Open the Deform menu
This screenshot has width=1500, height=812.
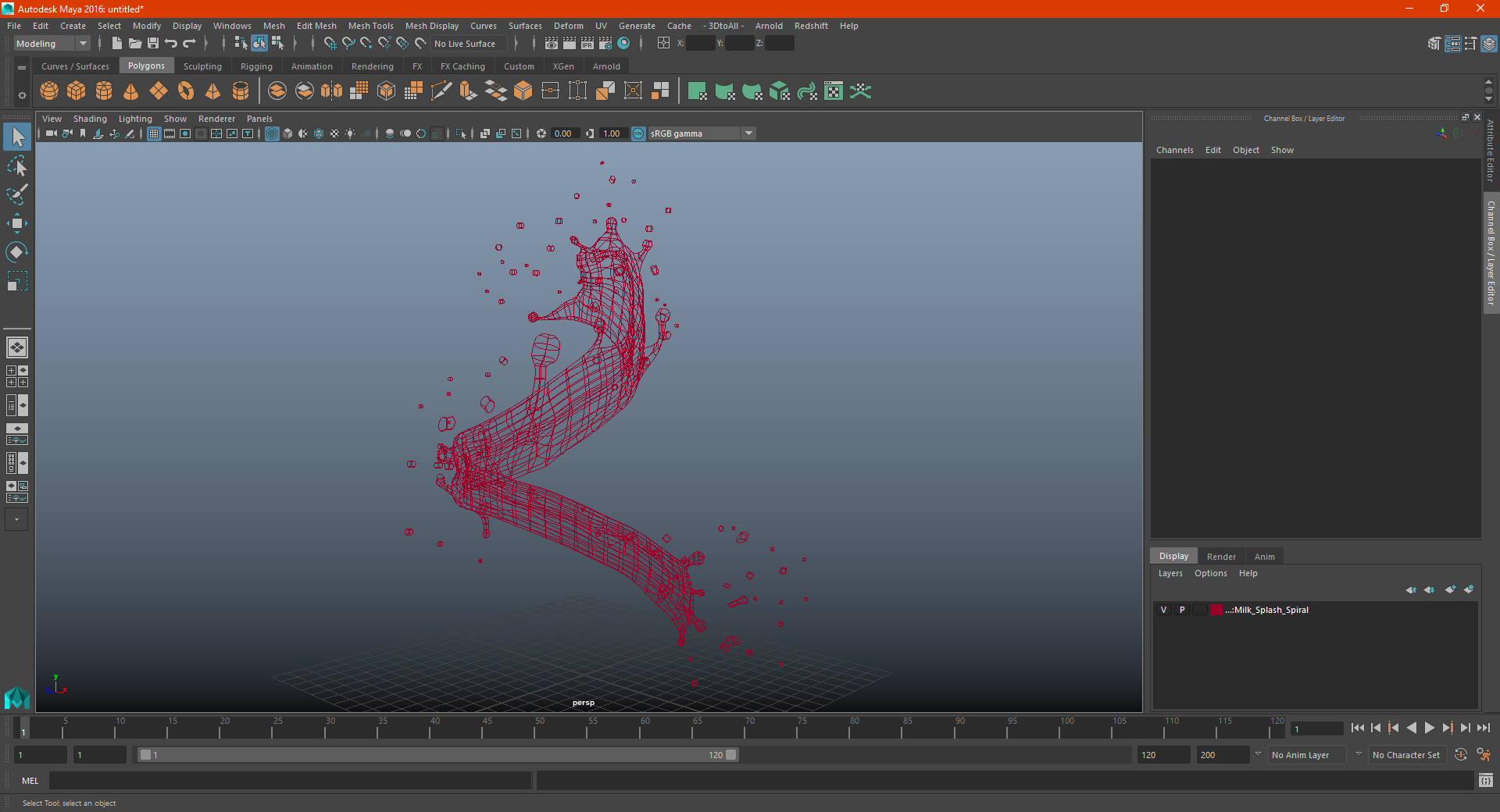click(x=569, y=26)
